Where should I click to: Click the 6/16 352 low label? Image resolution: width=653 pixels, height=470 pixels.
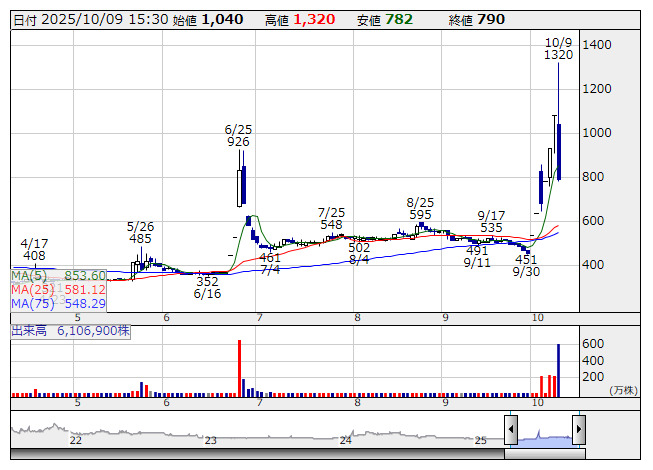coord(207,288)
